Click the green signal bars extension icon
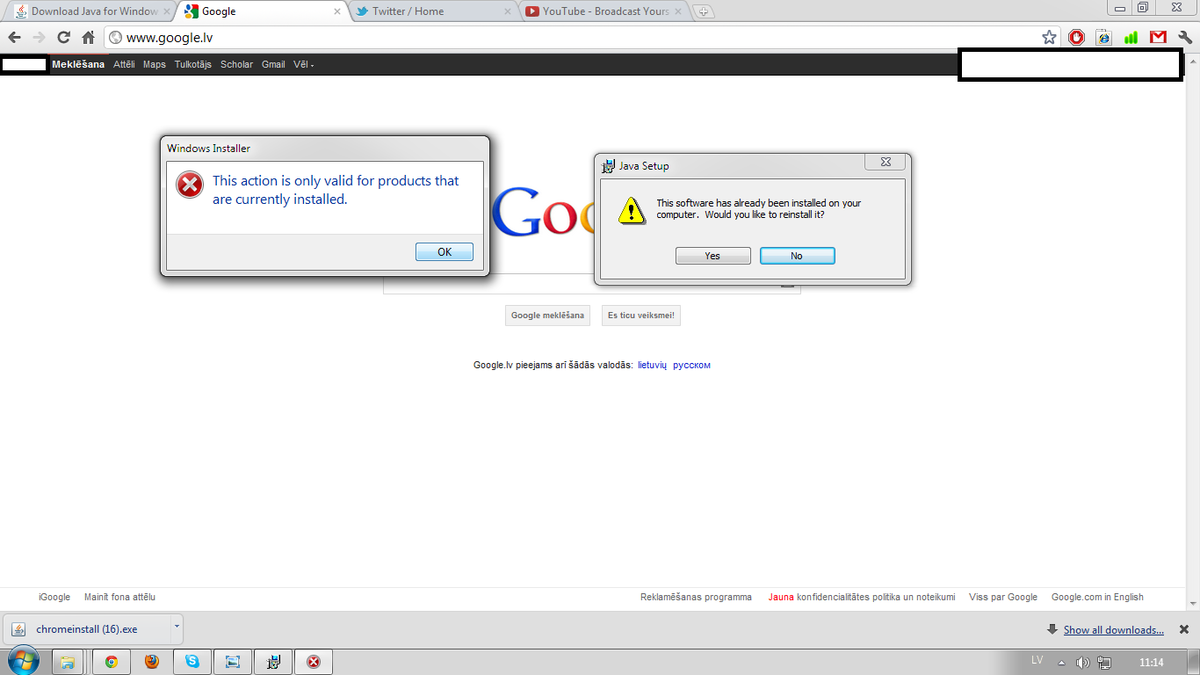 (1131, 38)
